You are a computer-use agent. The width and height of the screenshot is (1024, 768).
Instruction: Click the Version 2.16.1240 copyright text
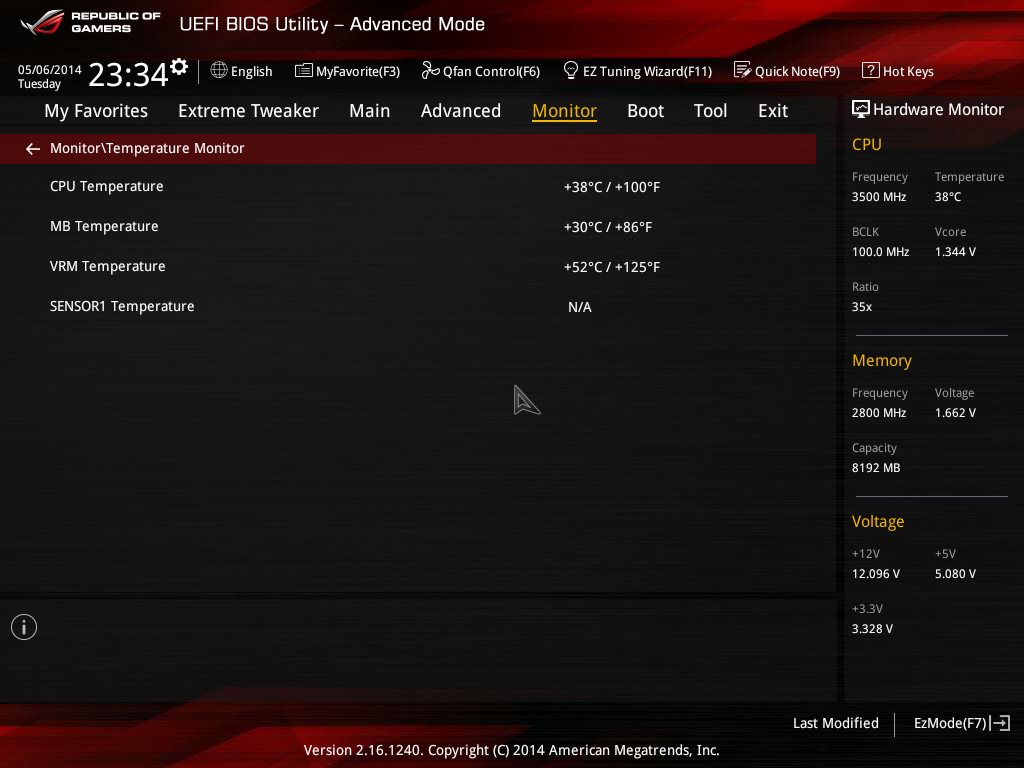point(511,750)
